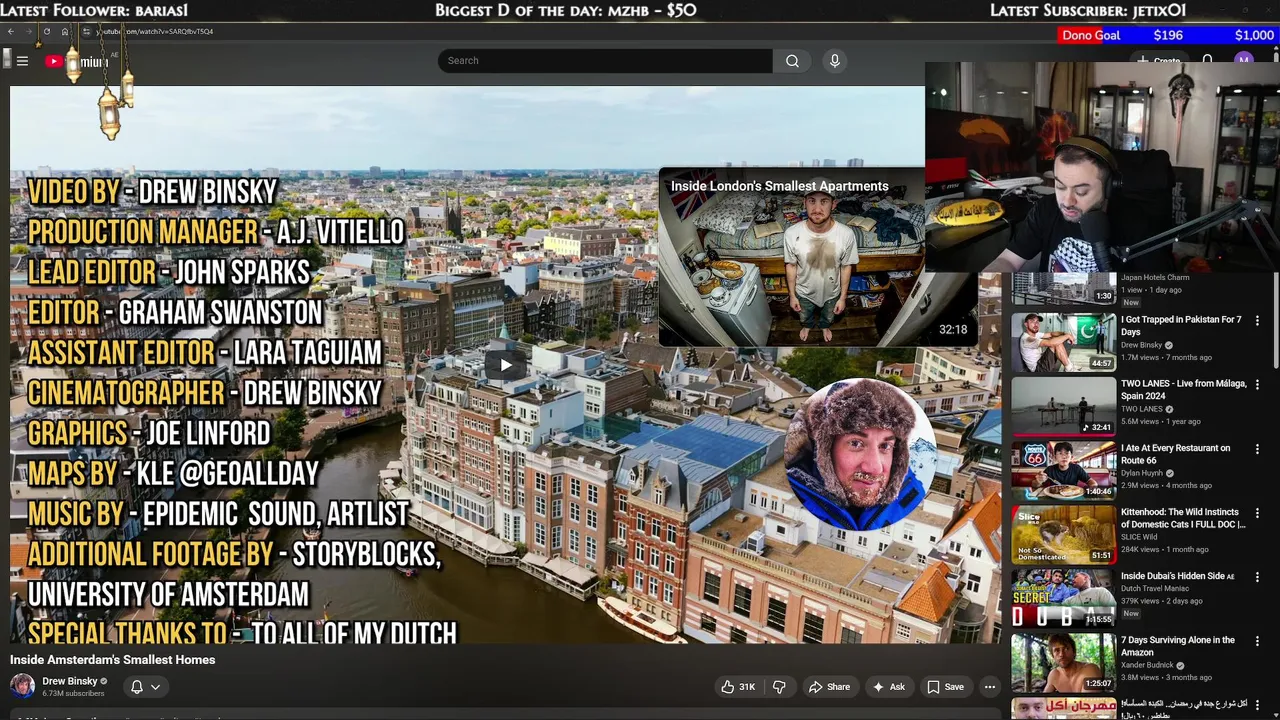Save the video to a playlist
The width and height of the screenshot is (1280, 720).
point(945,687)
